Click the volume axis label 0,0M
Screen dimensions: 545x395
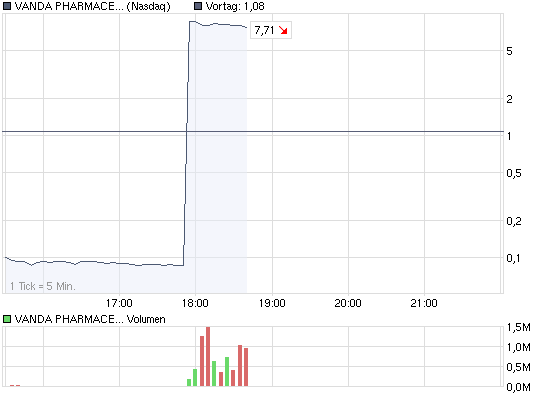(519, 387)
